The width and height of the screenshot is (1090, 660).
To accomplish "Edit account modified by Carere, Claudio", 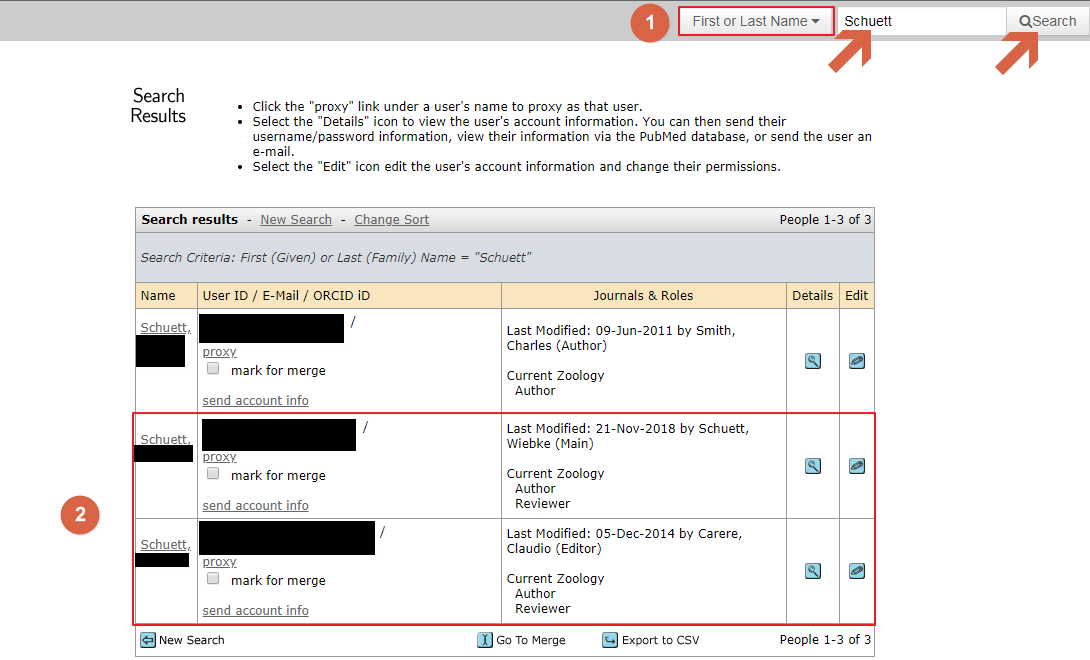I will point(856,571).
